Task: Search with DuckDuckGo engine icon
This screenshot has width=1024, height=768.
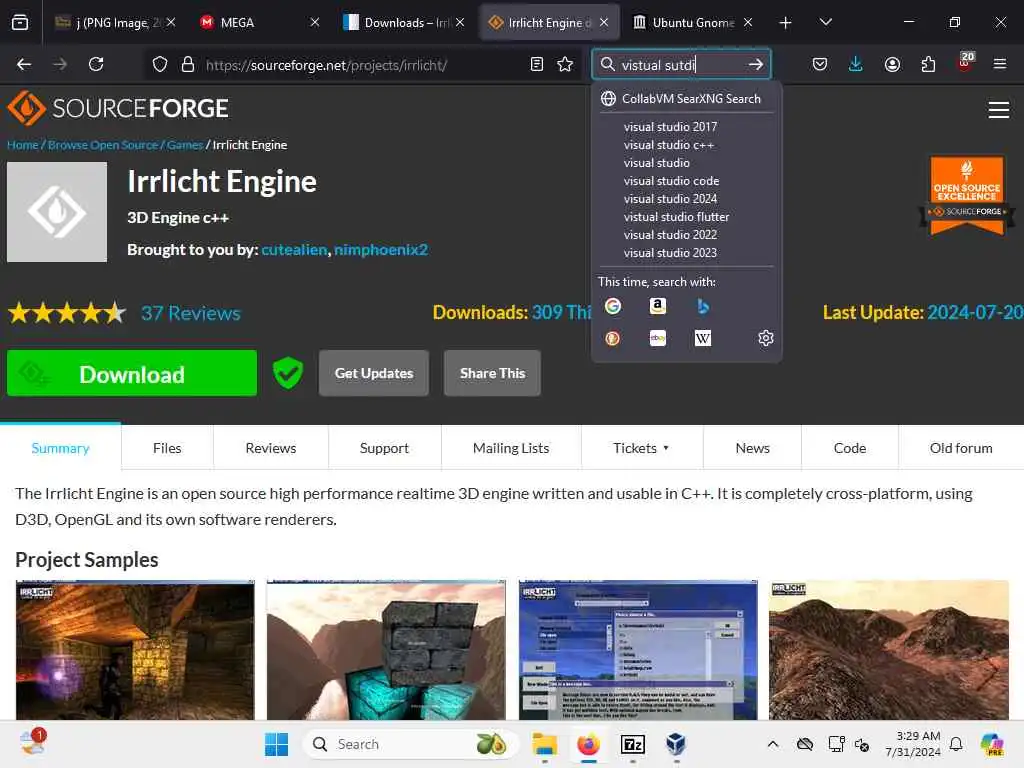Action: coord(613,338)
